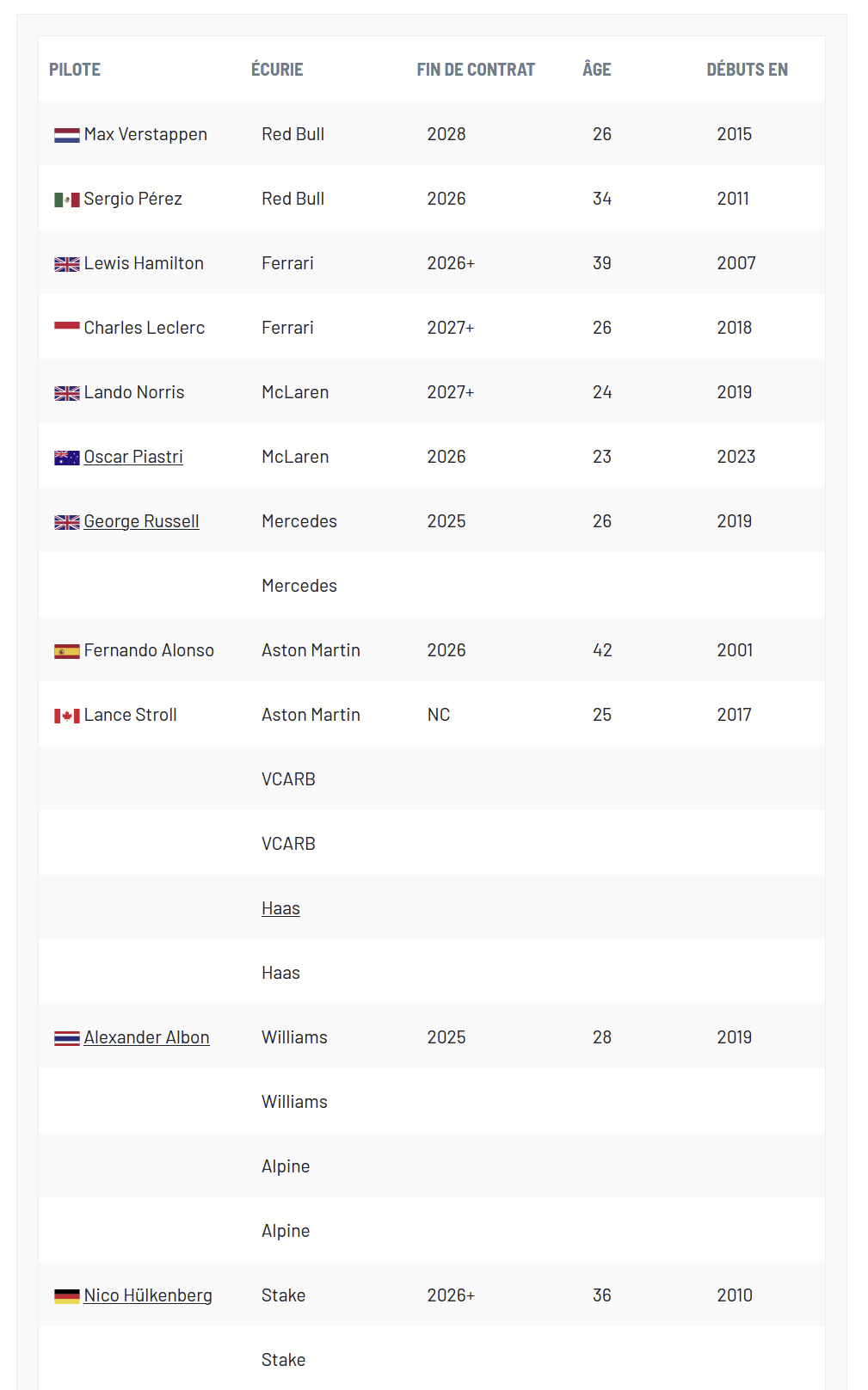This screenshot has height=1390, width=868.
Task: Click the German flag beside Nico Hülkenberg
Action: (x=66, y=1296)
